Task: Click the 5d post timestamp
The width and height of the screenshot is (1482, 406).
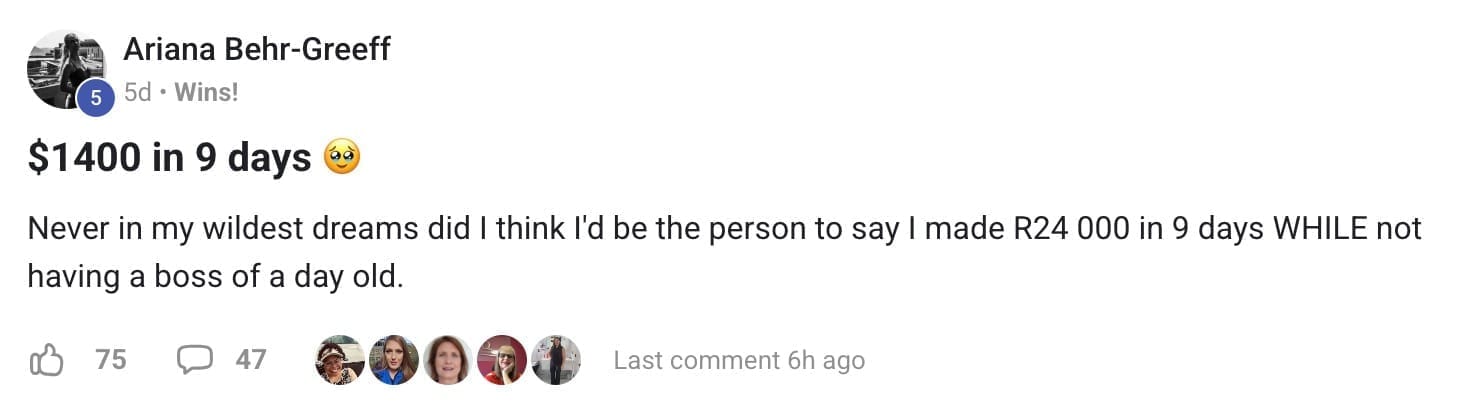Action: click(137, 93)
